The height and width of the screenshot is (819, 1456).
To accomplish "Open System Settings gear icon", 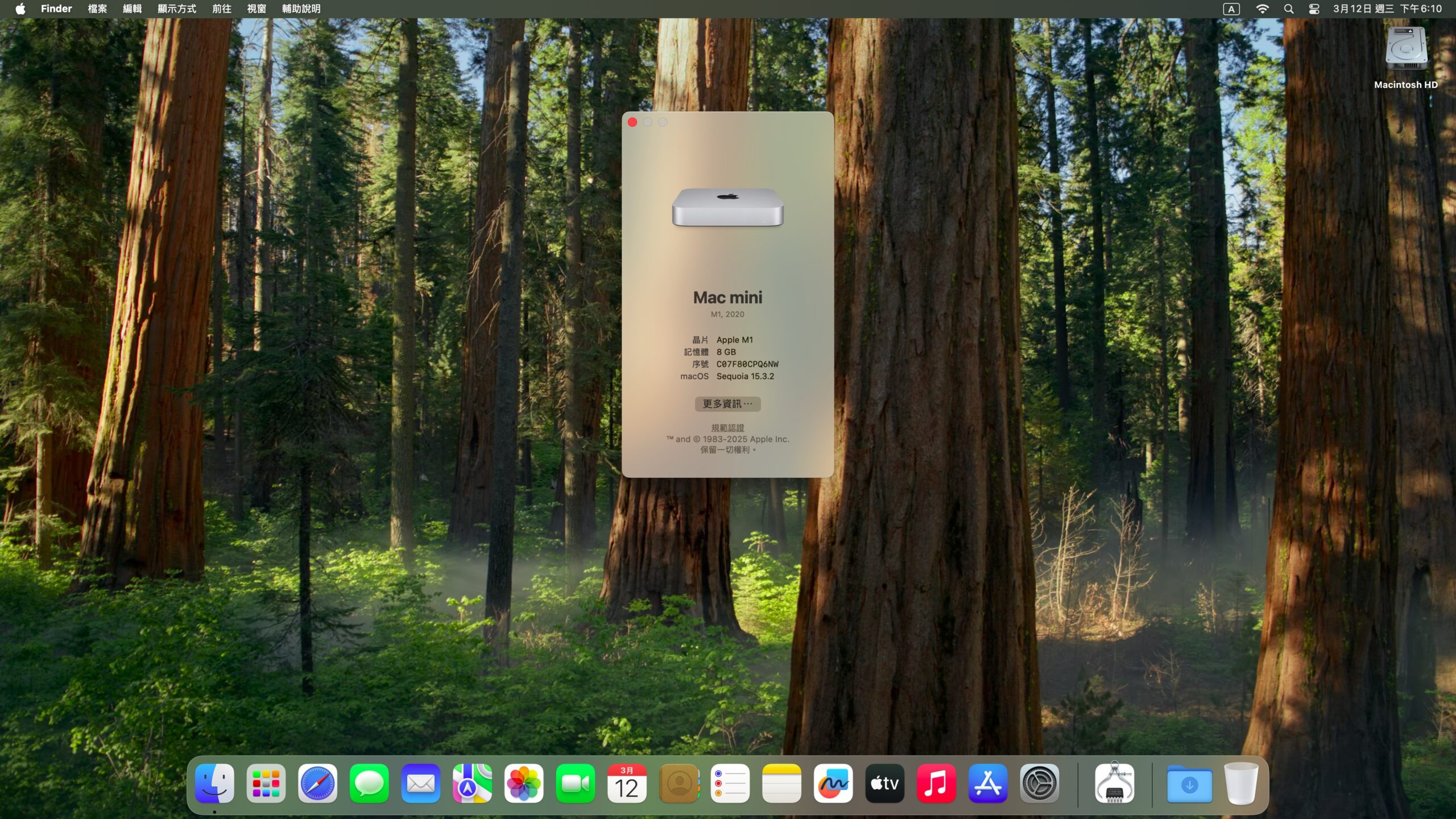I will pos(1039,784).
